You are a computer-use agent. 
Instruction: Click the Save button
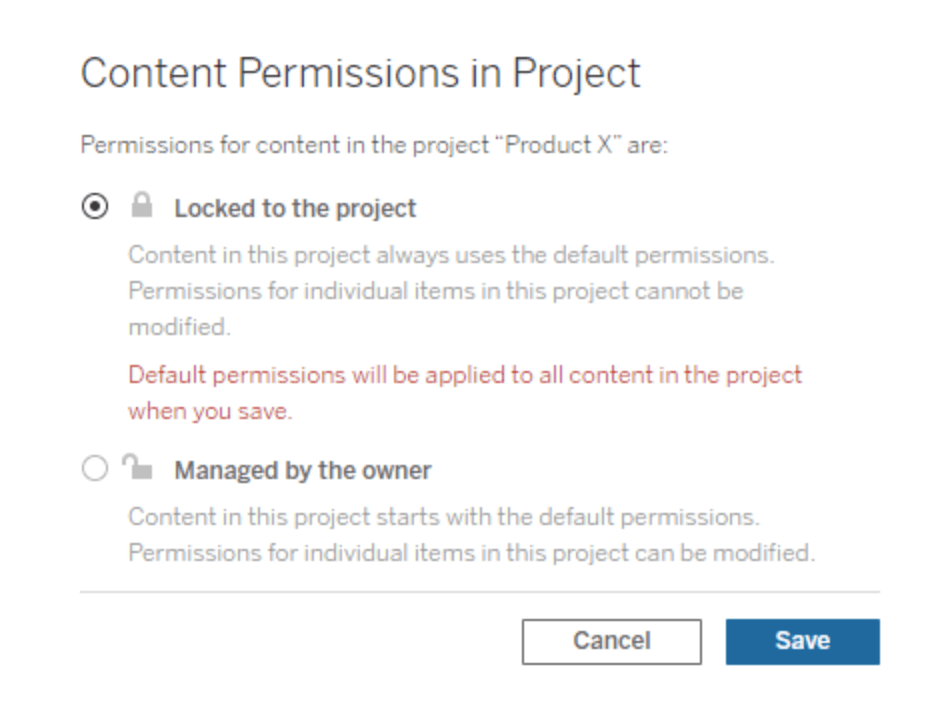(802, 641)
